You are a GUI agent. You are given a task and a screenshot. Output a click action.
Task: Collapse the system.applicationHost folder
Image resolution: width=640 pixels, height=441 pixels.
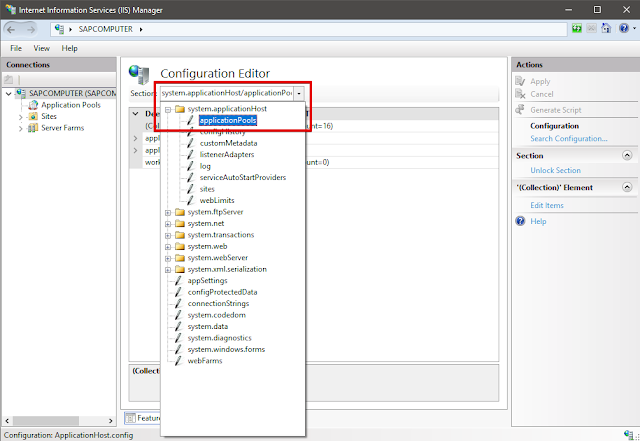click(168, 109)
